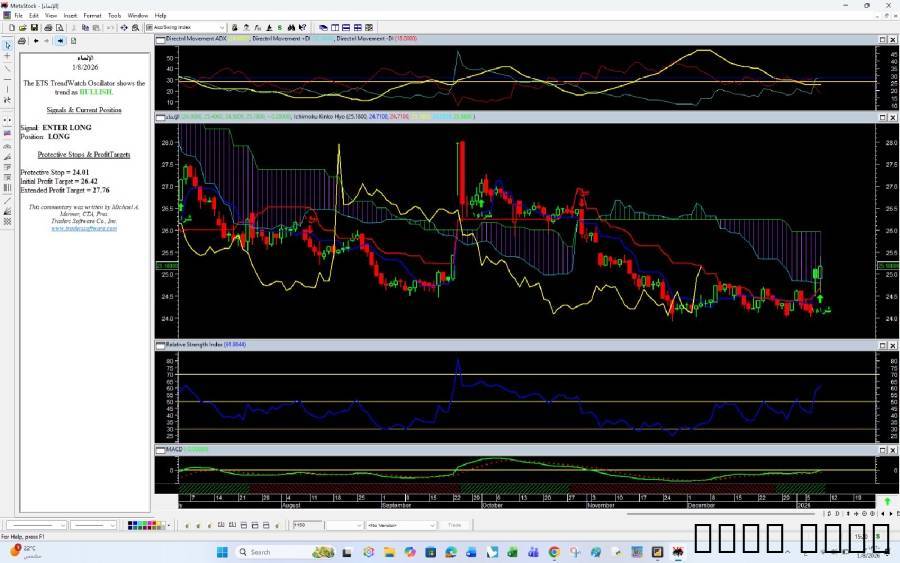
Task: Follow the www.traderssoftware.com link
Action: [84, 228]
